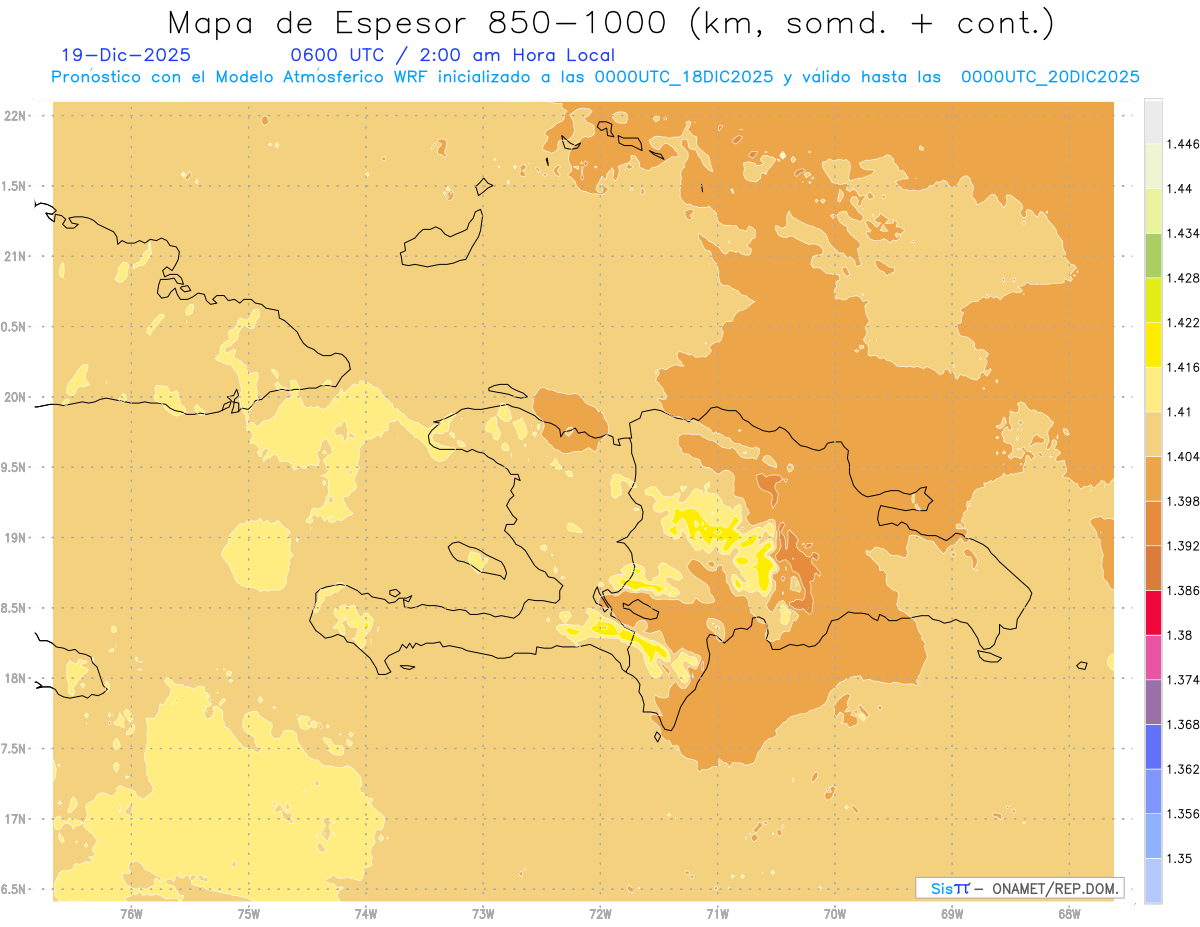Click the legend value '1.416'
The height and width of the screenshot is (927, 1200).
pyautogui.click(x=1183, y=367)
